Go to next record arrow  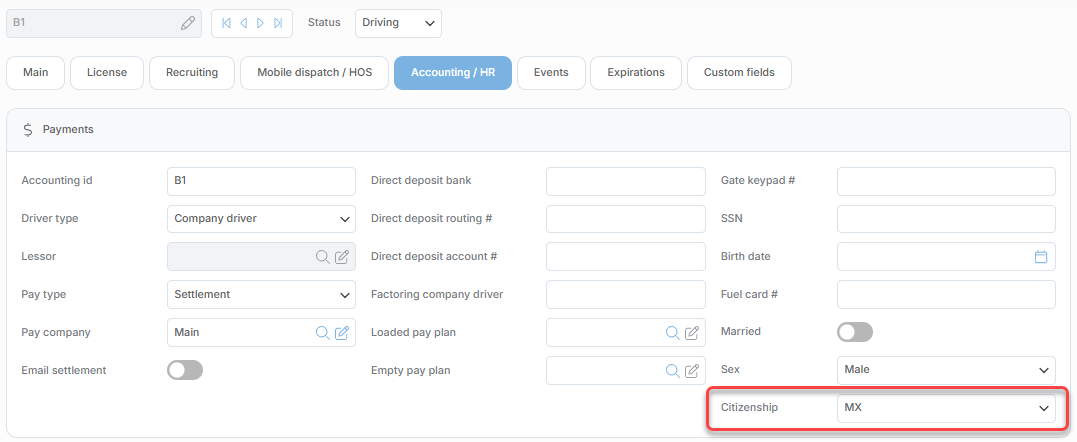click(260, 23)
